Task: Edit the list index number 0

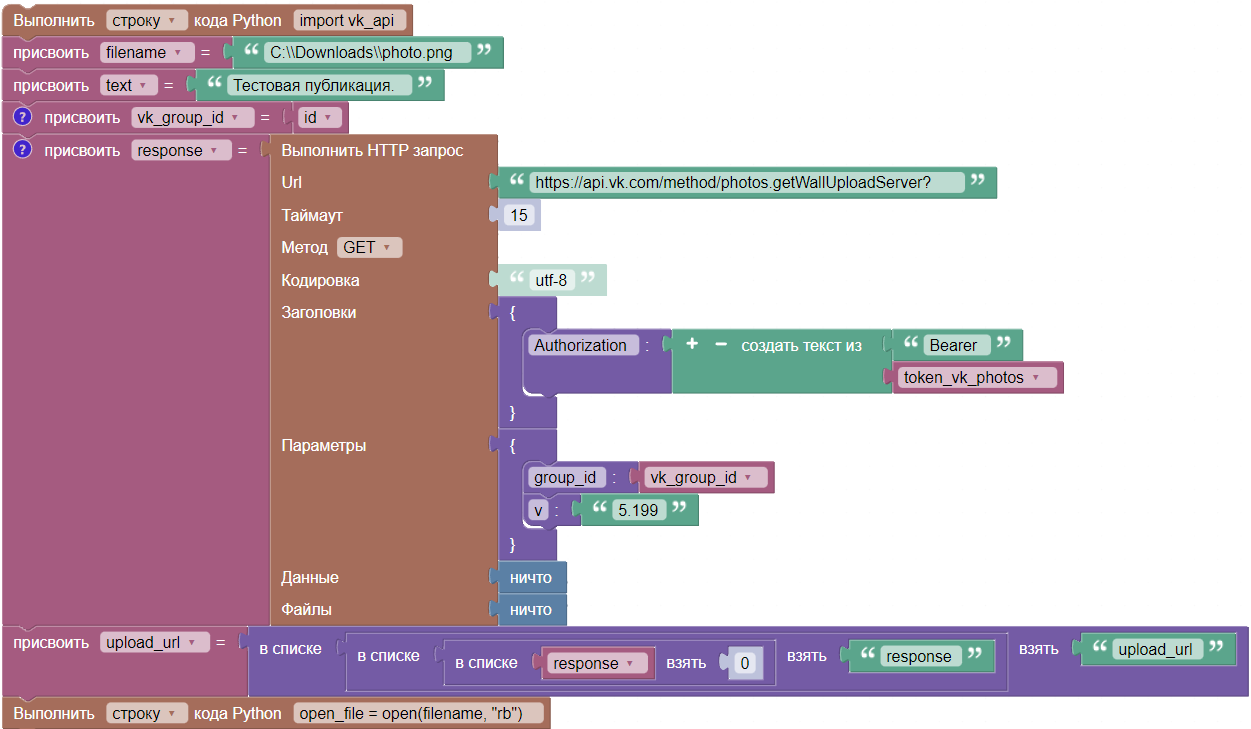Action: click(744, 663)
